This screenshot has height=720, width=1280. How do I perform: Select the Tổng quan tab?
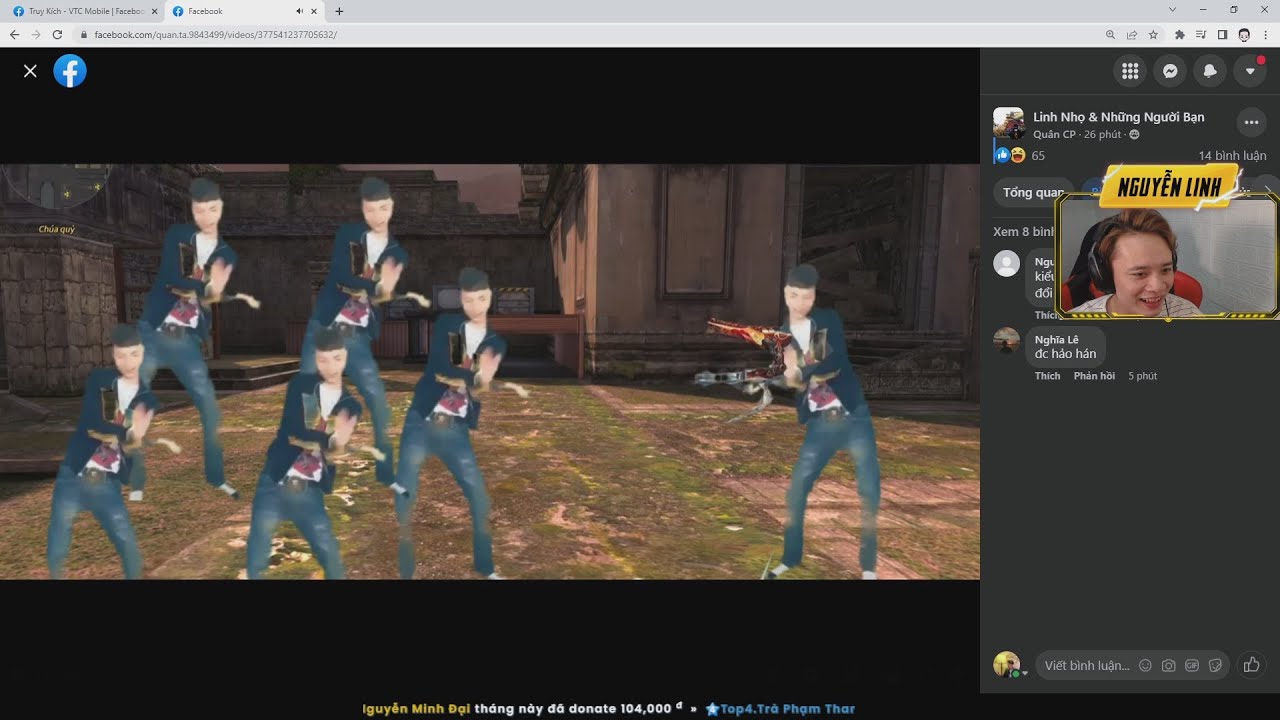(1033, 193)
